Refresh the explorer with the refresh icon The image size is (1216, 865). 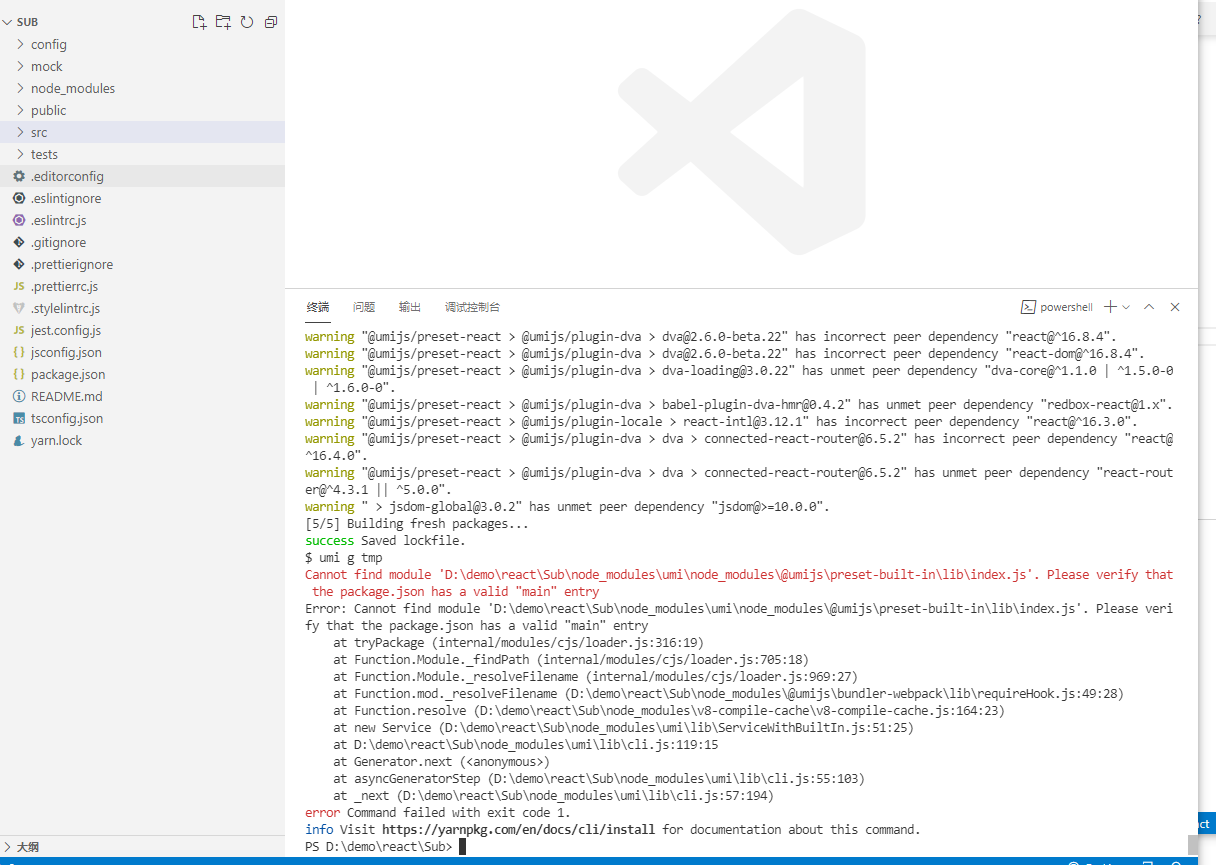pyautogui.click(x=247, y=22)
